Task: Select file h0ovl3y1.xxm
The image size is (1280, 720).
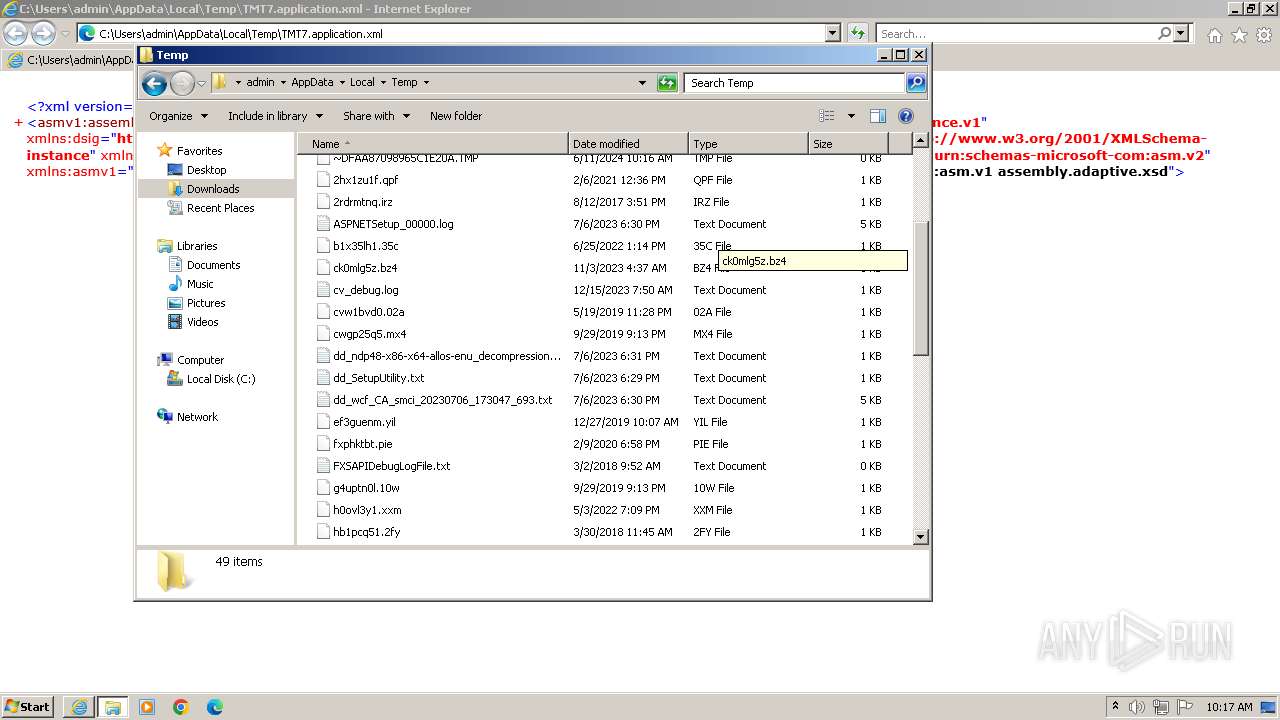Action: coord(367,510)
